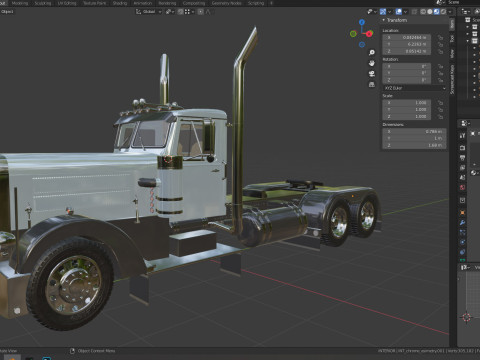Toggle viewport gizmos display
This screenshot has height=360, width=480.
[383, 12]
